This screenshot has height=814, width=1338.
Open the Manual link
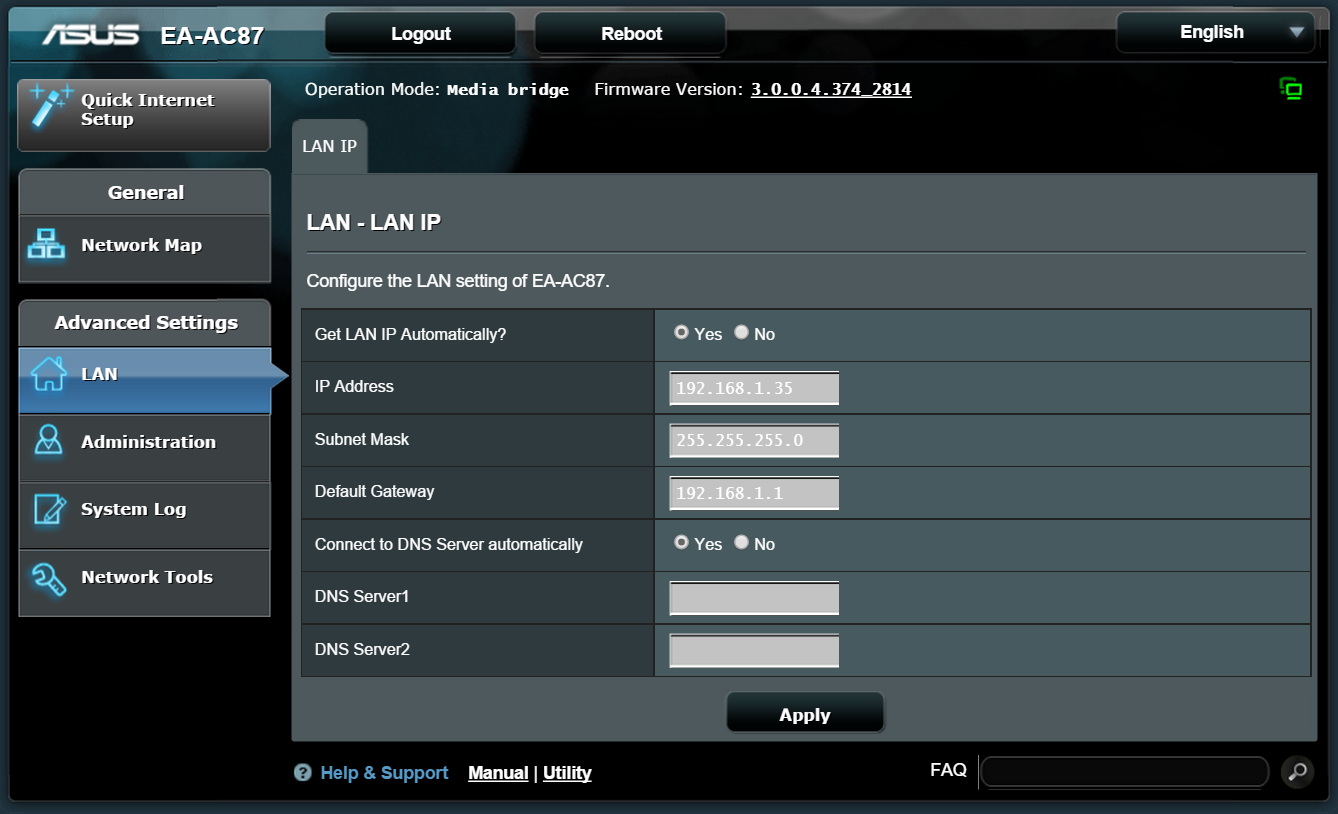pyautogui.click(x=498, y=773)
